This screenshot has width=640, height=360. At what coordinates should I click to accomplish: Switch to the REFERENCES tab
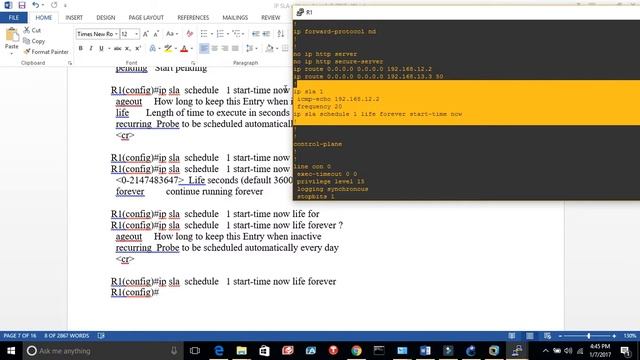(193, 18)
